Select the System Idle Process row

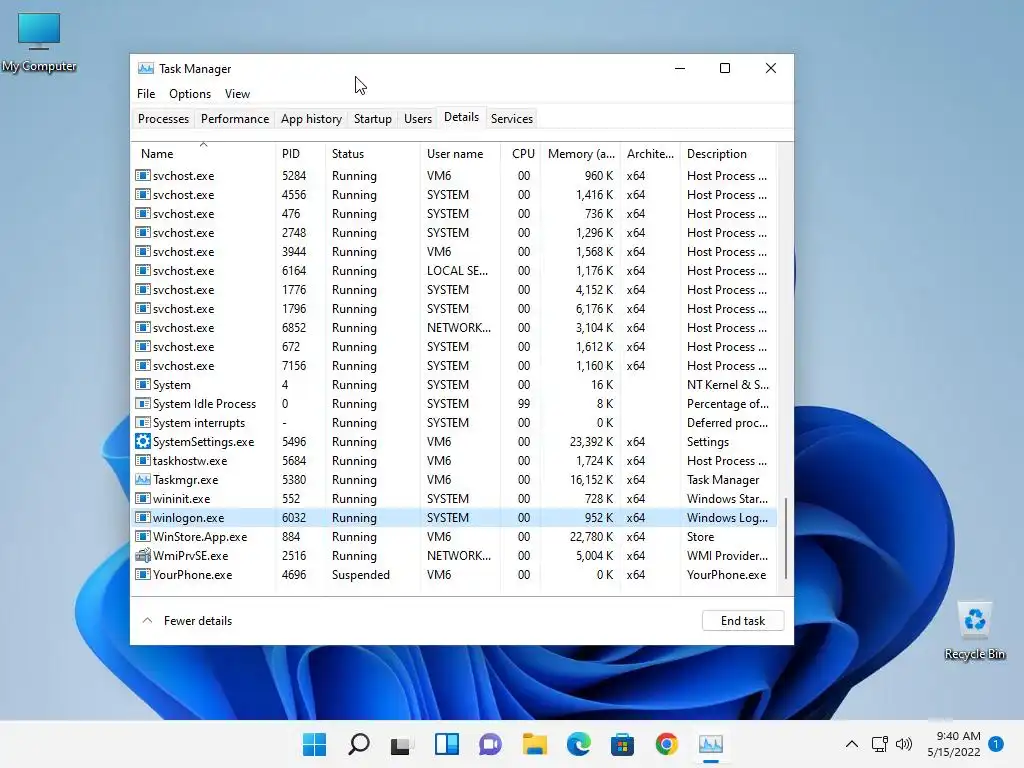[x=455, y=404]
